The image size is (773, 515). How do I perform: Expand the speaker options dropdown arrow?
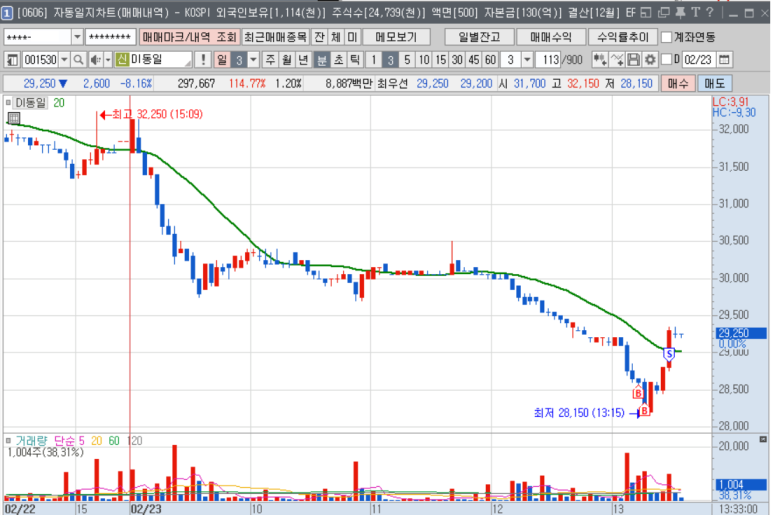pyautogui.click(x=108, y=60)
